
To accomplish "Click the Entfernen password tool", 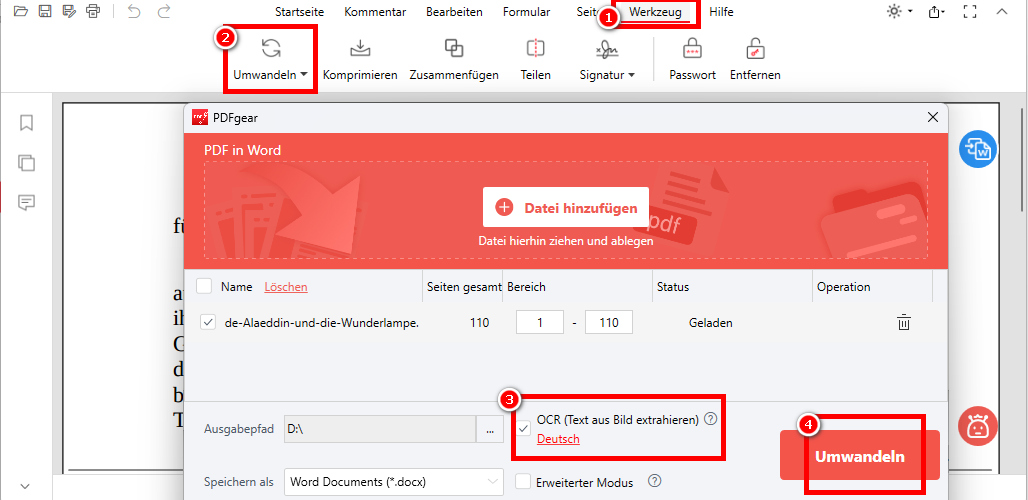I will (755, 59).
